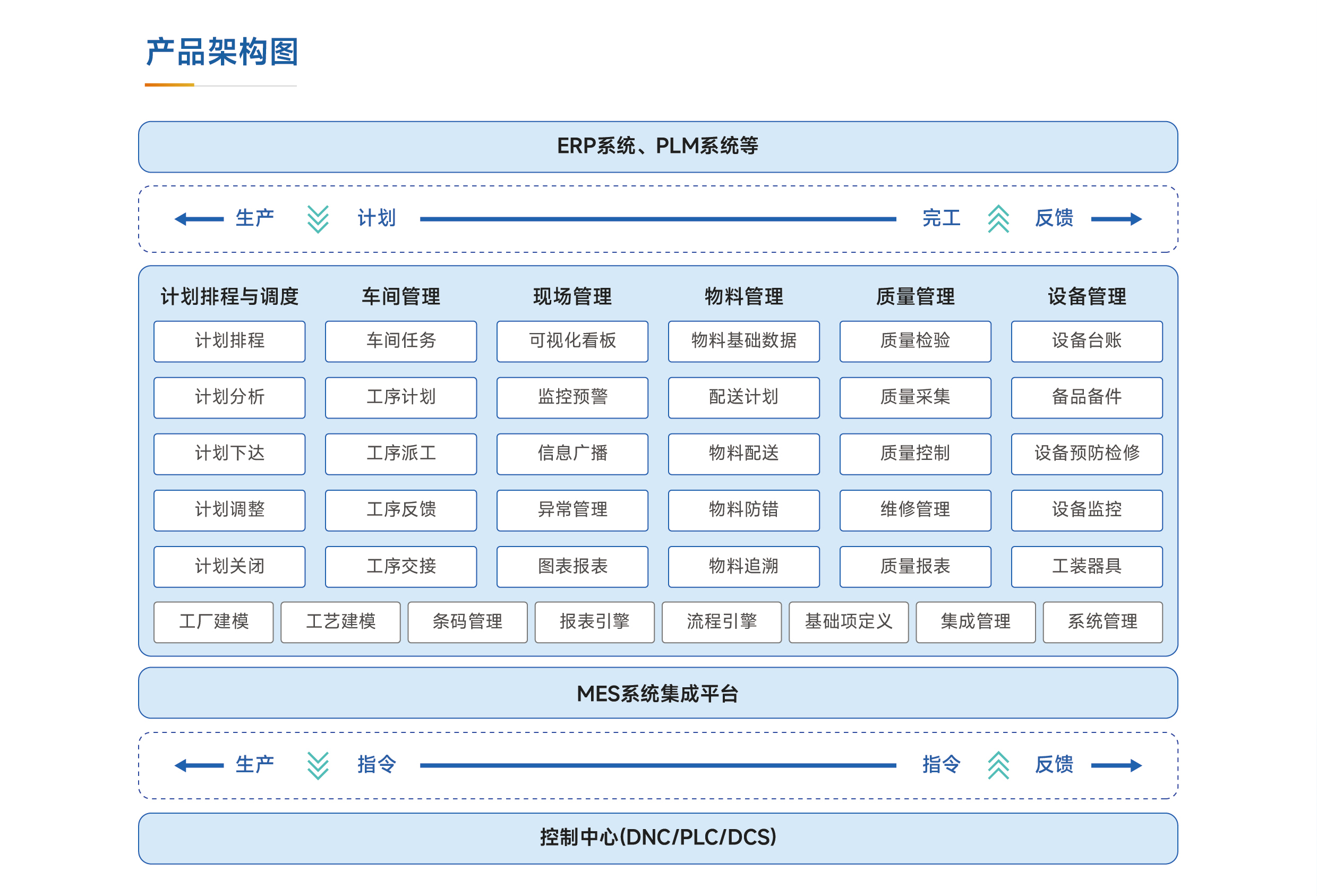
Task: Click the up chevrons beside 指令 反馈
Action: (998, 765)
